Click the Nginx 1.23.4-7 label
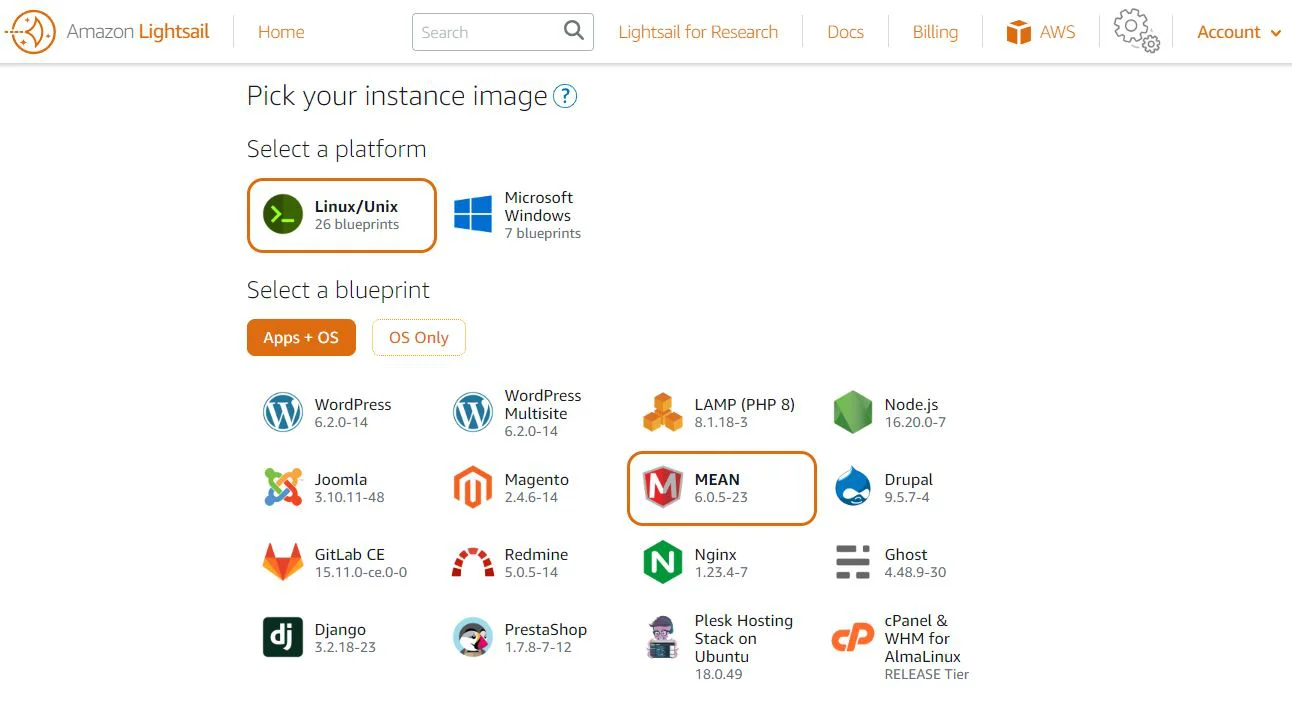Image resolution: width=1292 pixels, height=707 pixels. point(721,563)
